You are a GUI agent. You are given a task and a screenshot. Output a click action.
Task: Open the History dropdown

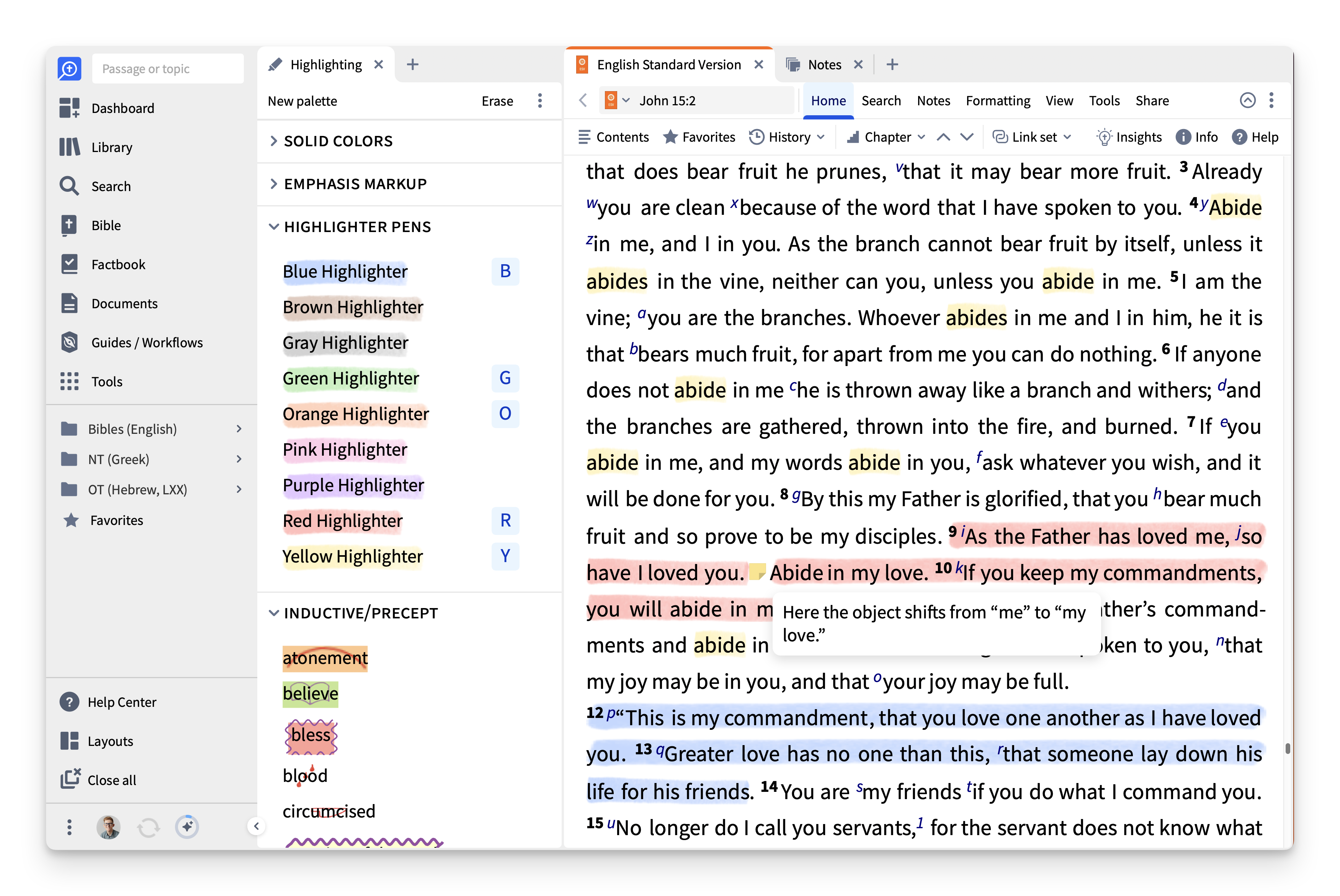click(787, 137)
